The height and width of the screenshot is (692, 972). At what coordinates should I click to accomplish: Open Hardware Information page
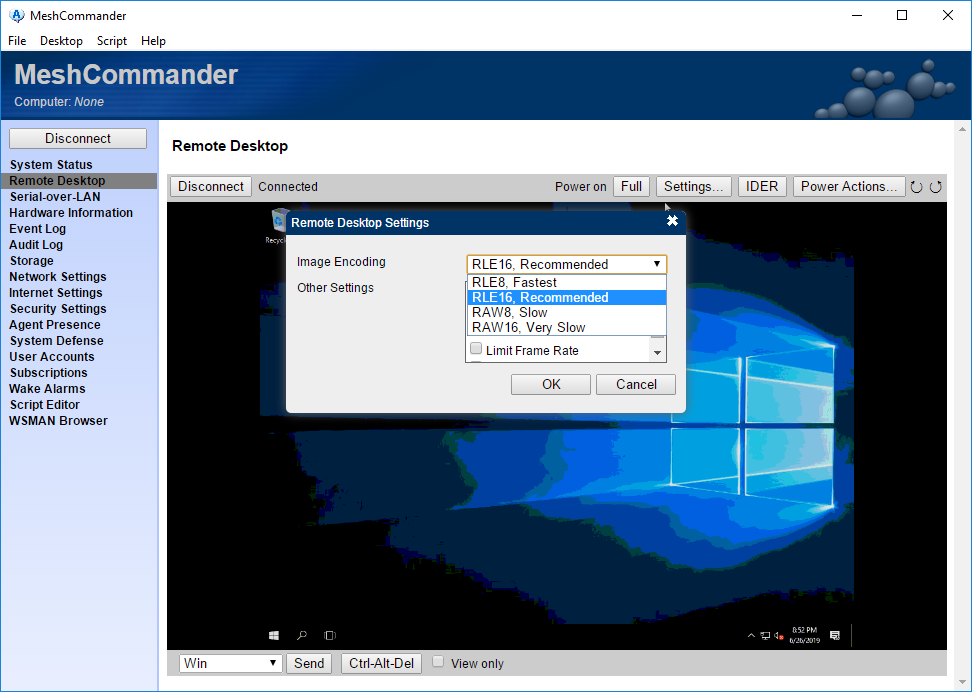pyautogui.click(x=71, y=213)
